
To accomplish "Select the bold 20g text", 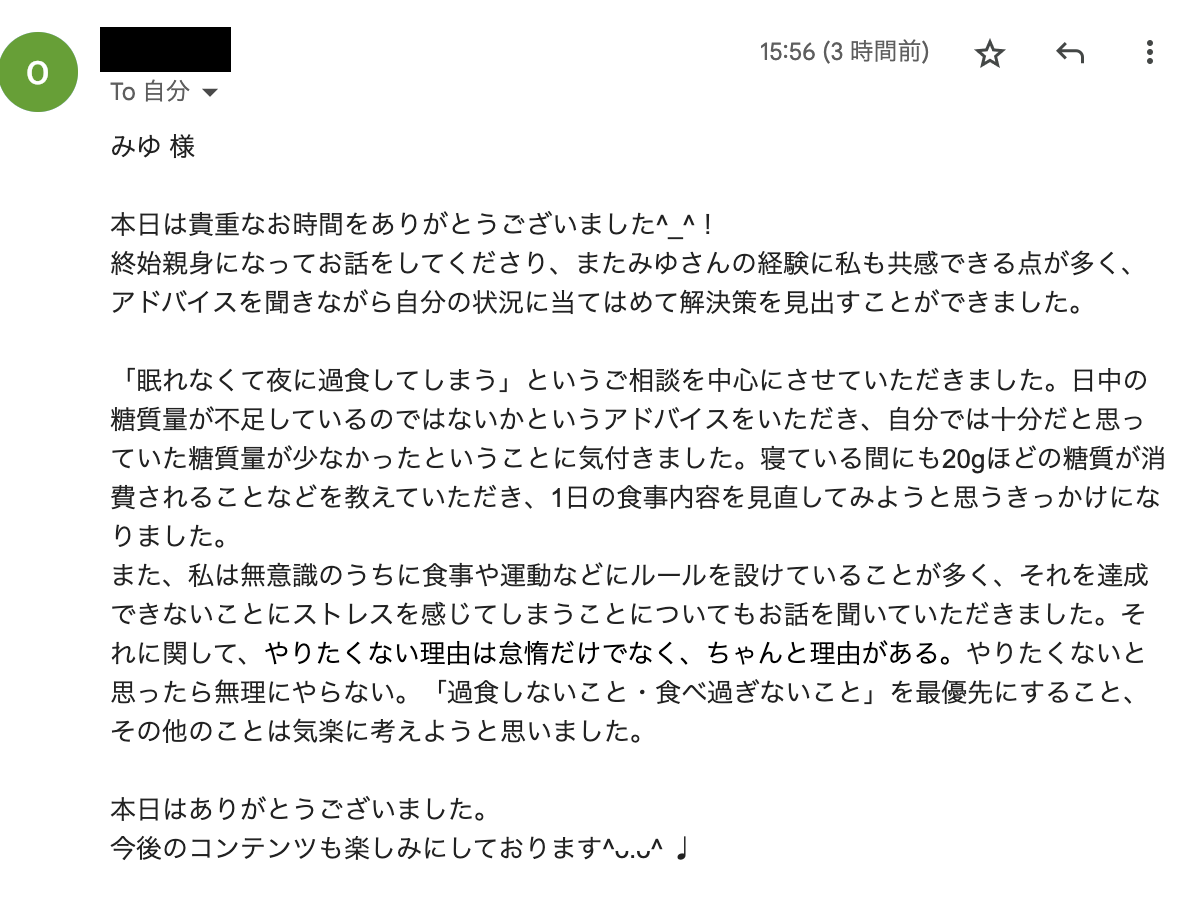I will (x=963, y=458).
